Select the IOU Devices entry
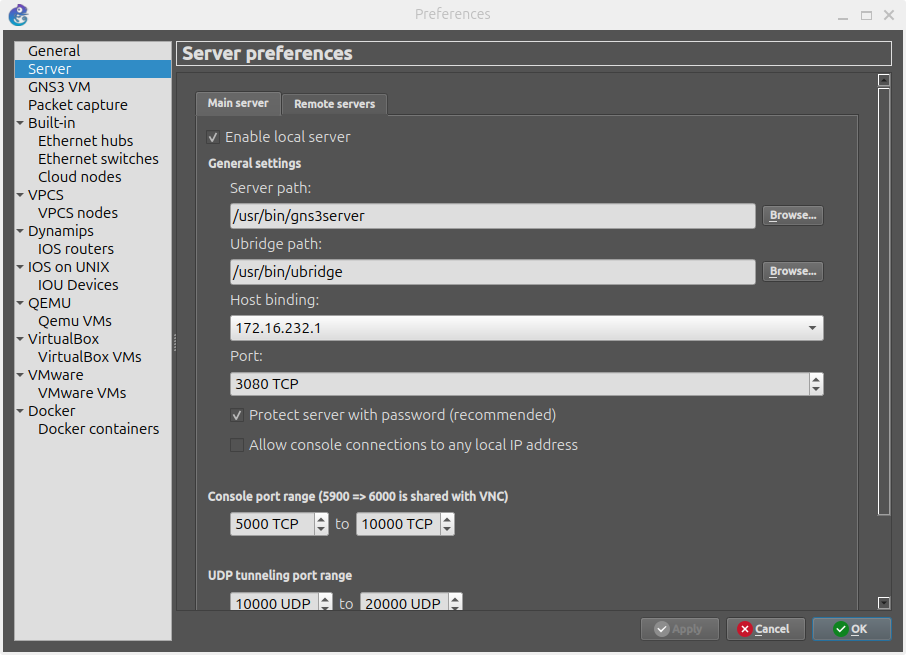The image size is (906, 655). pos(78,284)
